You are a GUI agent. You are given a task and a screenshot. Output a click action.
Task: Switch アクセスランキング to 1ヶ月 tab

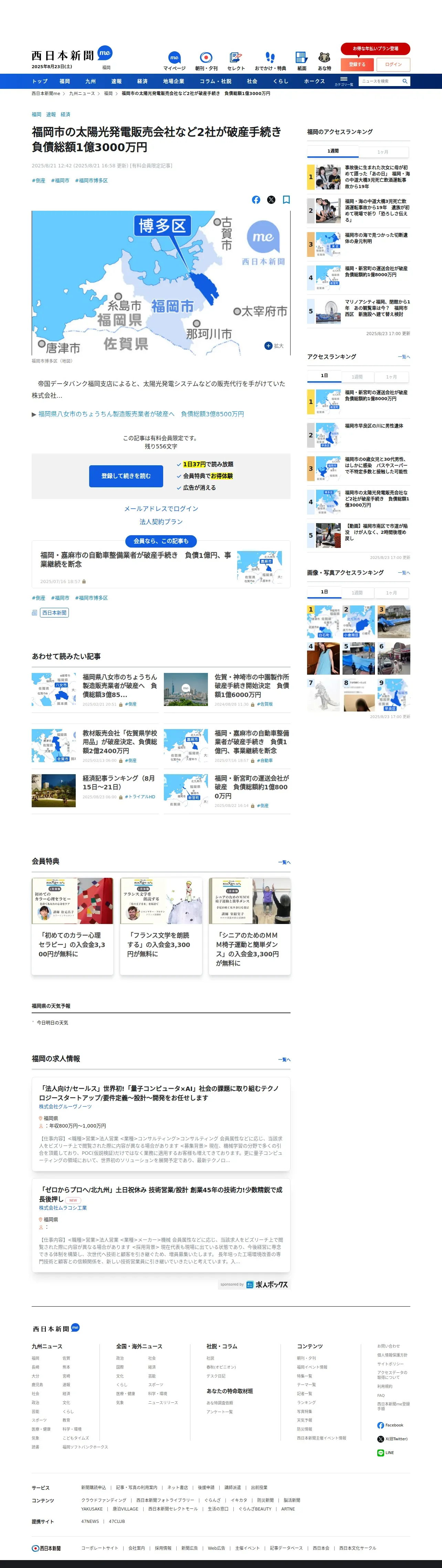point(391,377)
